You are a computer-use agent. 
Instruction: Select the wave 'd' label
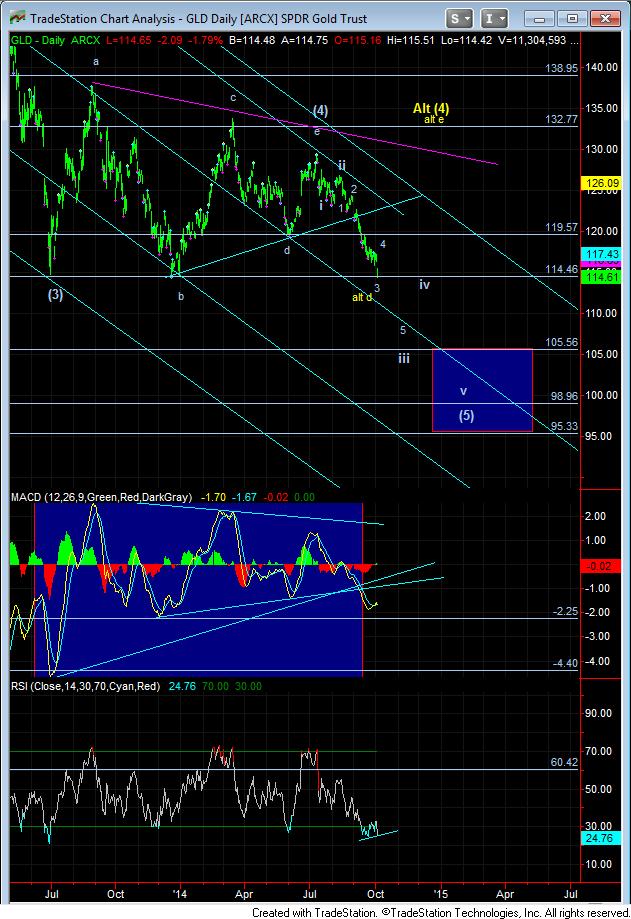pos(287,250)
